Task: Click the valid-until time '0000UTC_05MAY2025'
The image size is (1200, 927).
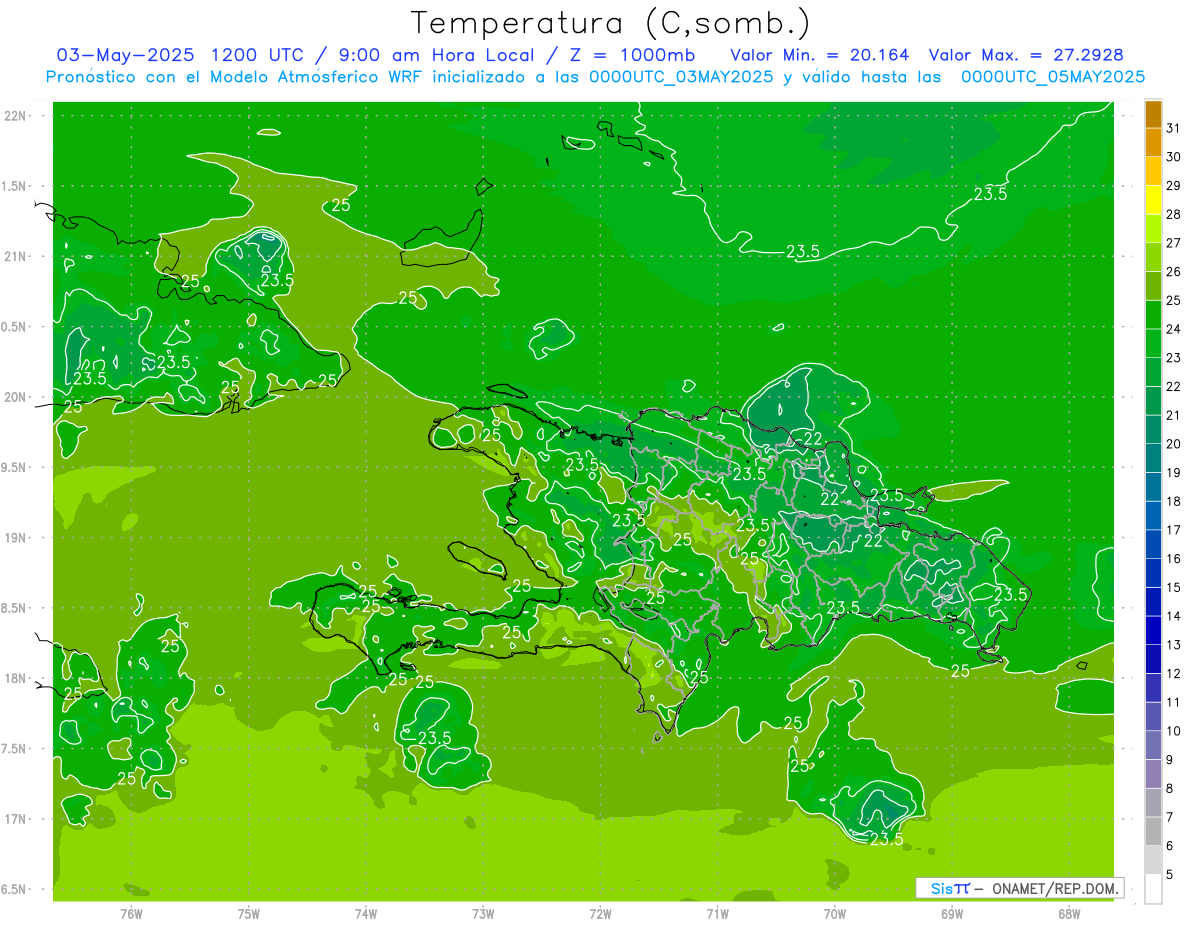Action: (x=1053, y=77)
